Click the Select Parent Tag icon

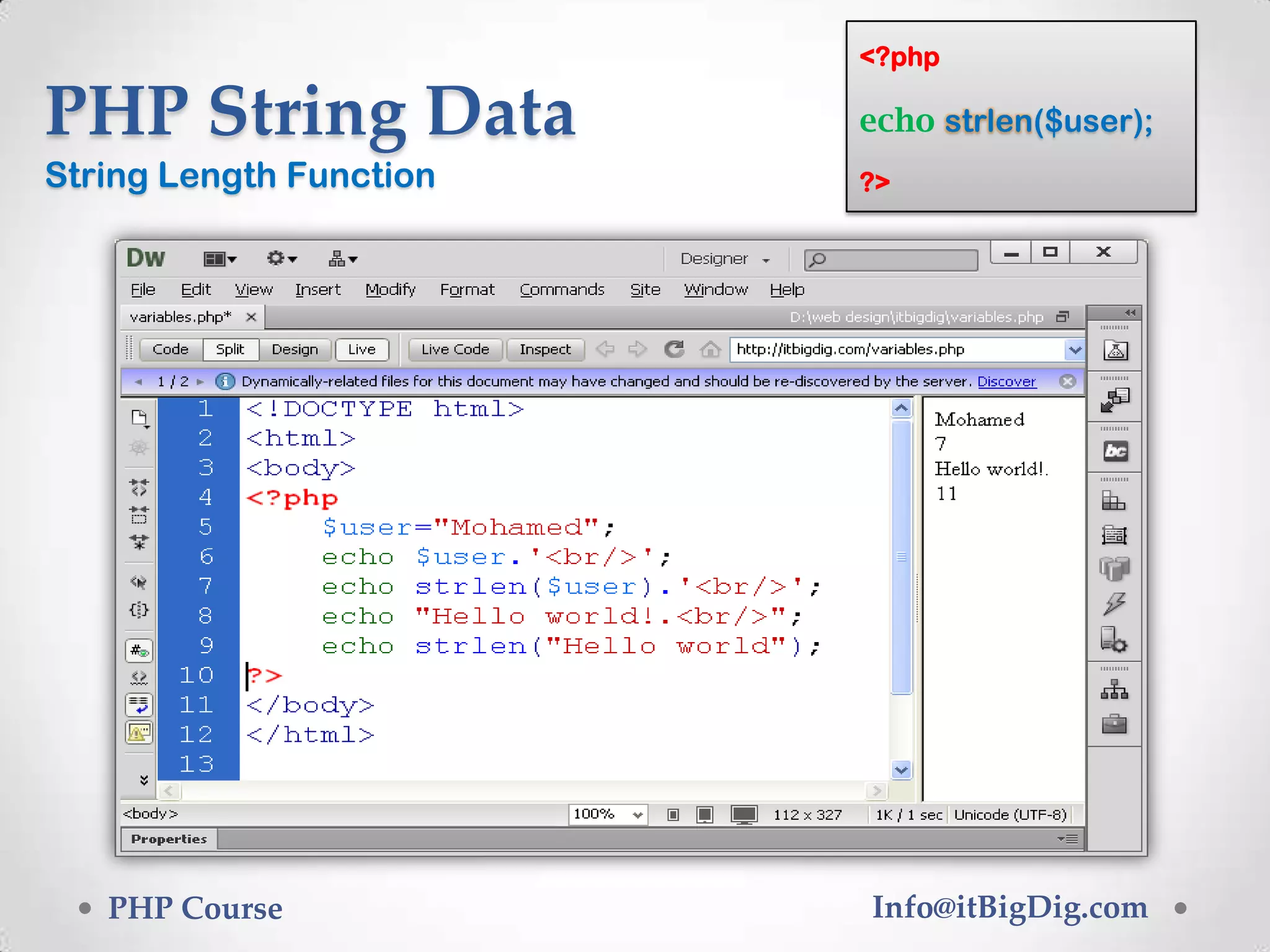coord(139,582)
